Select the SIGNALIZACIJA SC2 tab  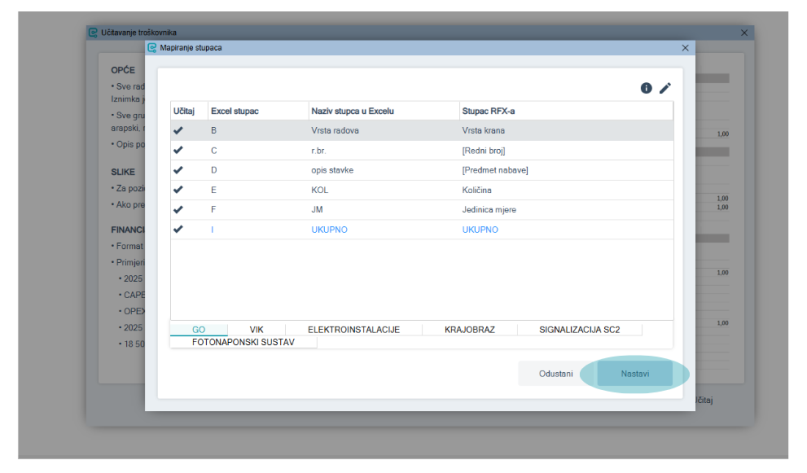580,329
